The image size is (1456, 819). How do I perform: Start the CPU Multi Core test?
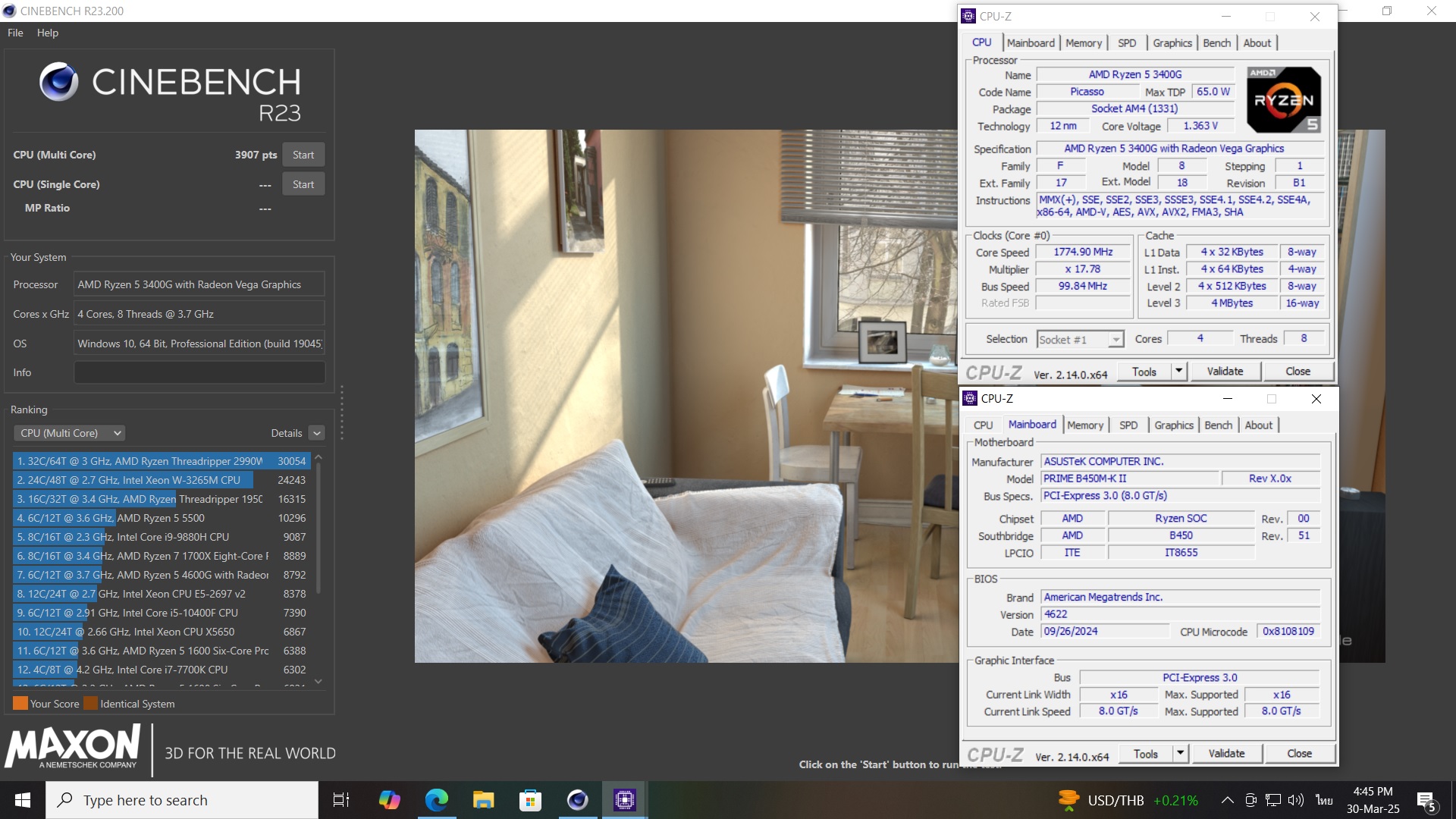pyautogui.click(x=303, y=155)
